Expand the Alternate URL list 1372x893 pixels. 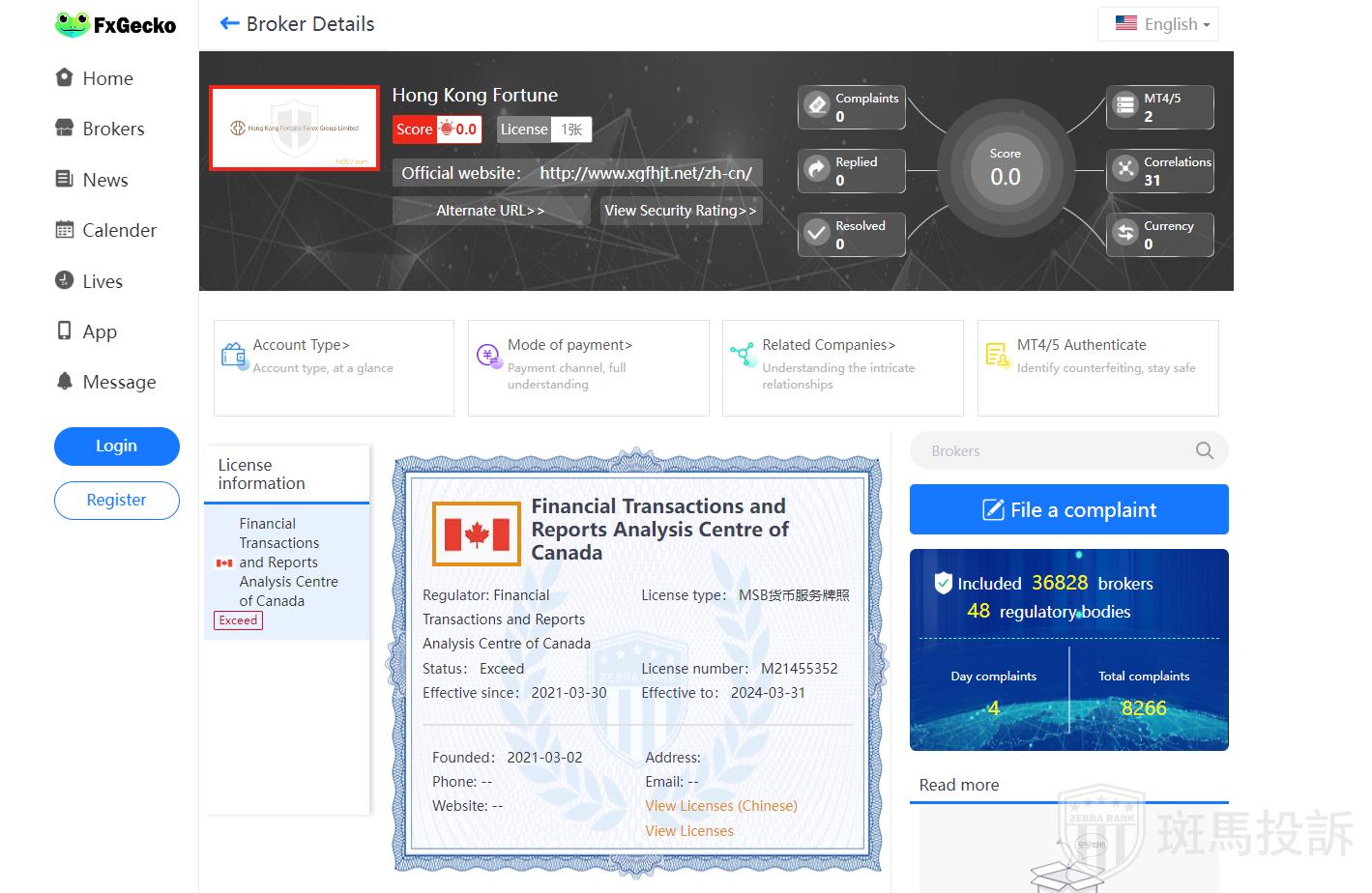pos(490,211)
